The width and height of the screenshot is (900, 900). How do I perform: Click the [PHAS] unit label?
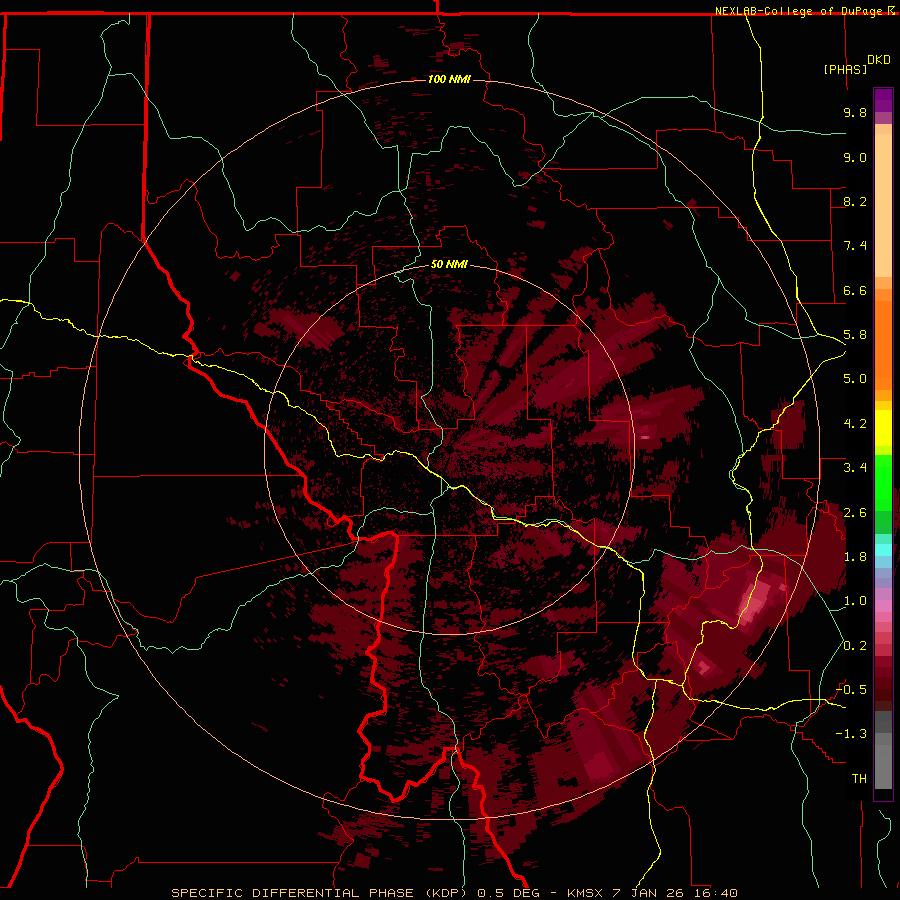pyautogui.click(x=845, y=69)
